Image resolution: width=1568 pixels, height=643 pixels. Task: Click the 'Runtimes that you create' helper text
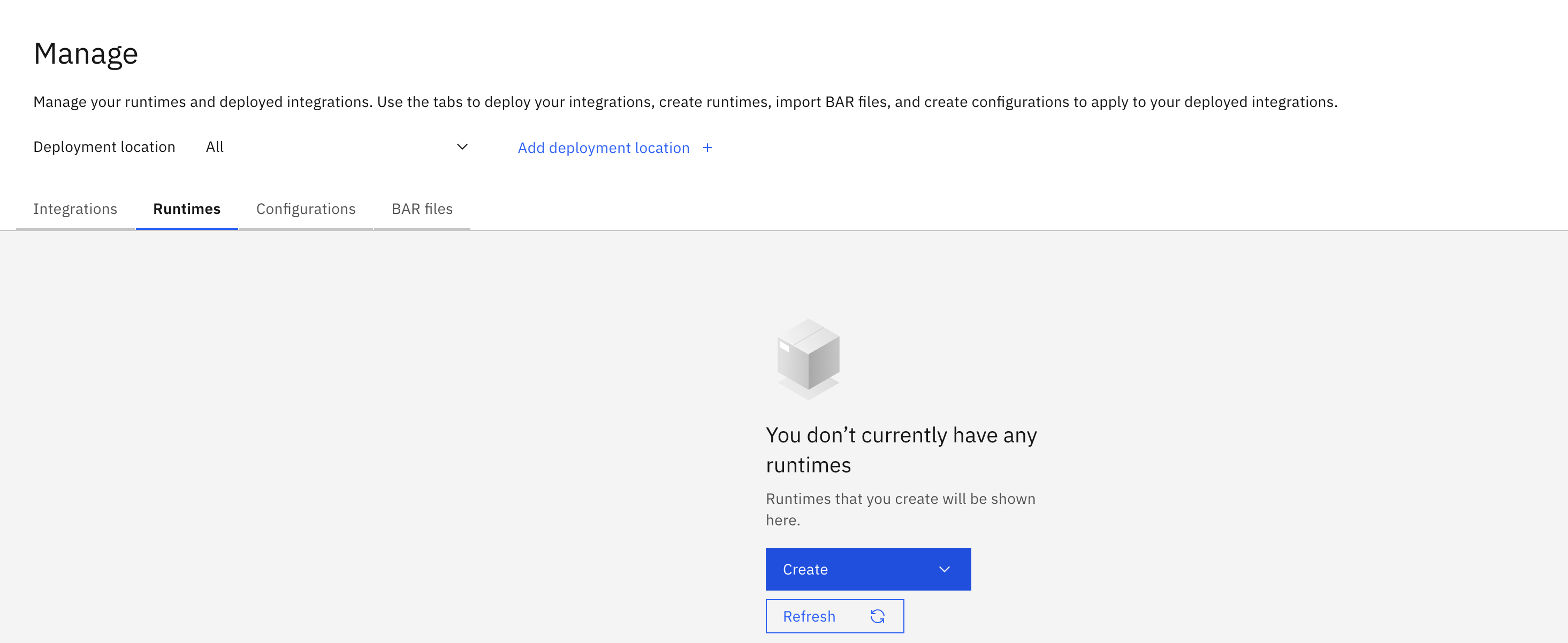900,509
